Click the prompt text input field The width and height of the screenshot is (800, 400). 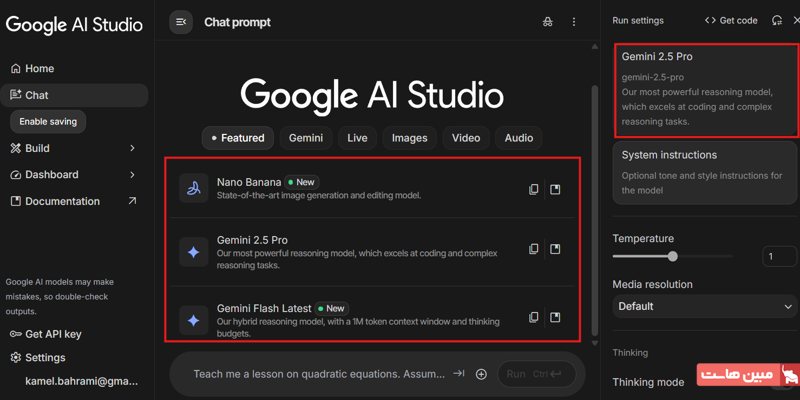coord(319,374)
